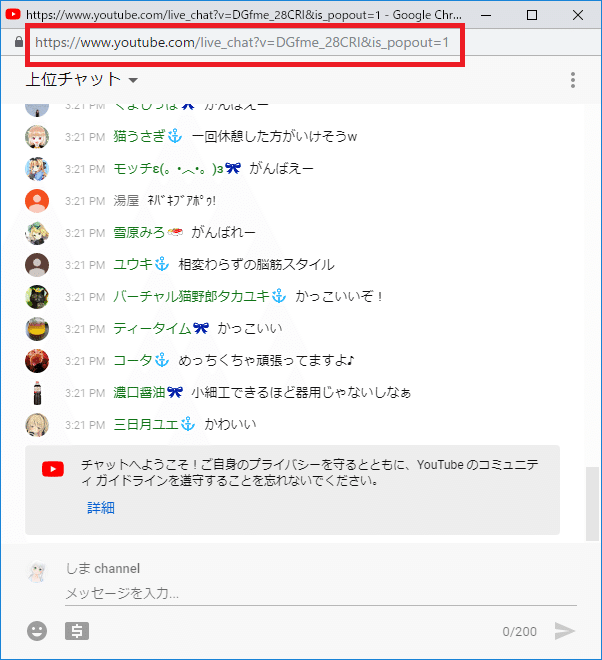Click モッチ's avatar image

(x=37, y=169)
